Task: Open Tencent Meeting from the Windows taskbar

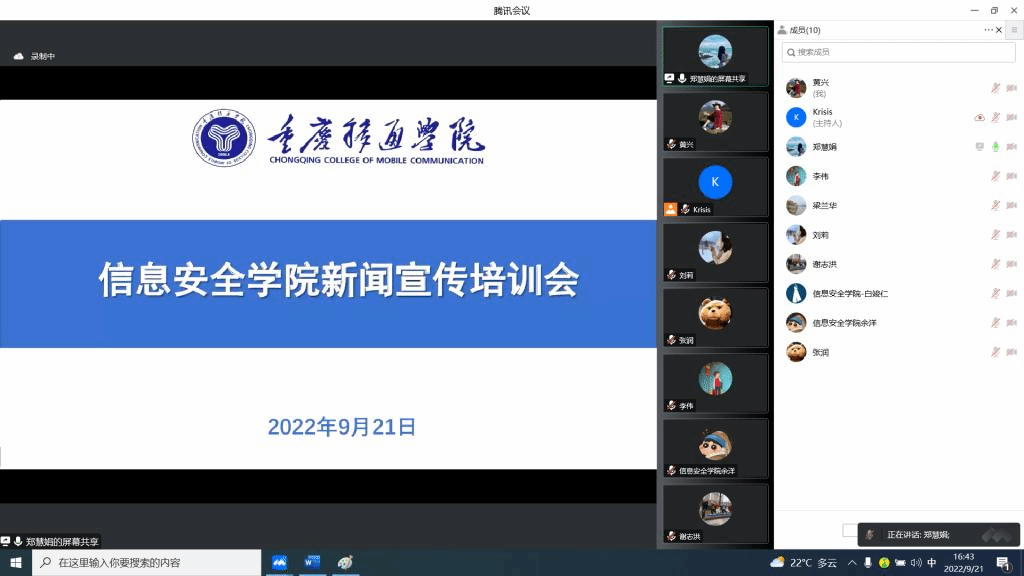Action: click(280, 563)
